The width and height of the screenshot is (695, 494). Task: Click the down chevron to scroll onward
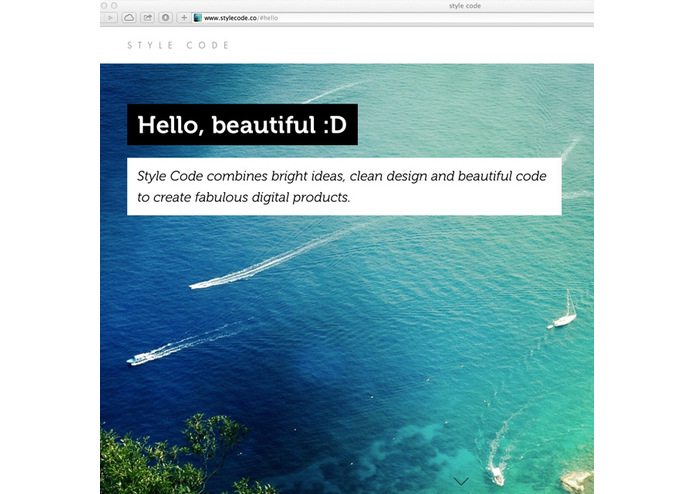[461, 481]
